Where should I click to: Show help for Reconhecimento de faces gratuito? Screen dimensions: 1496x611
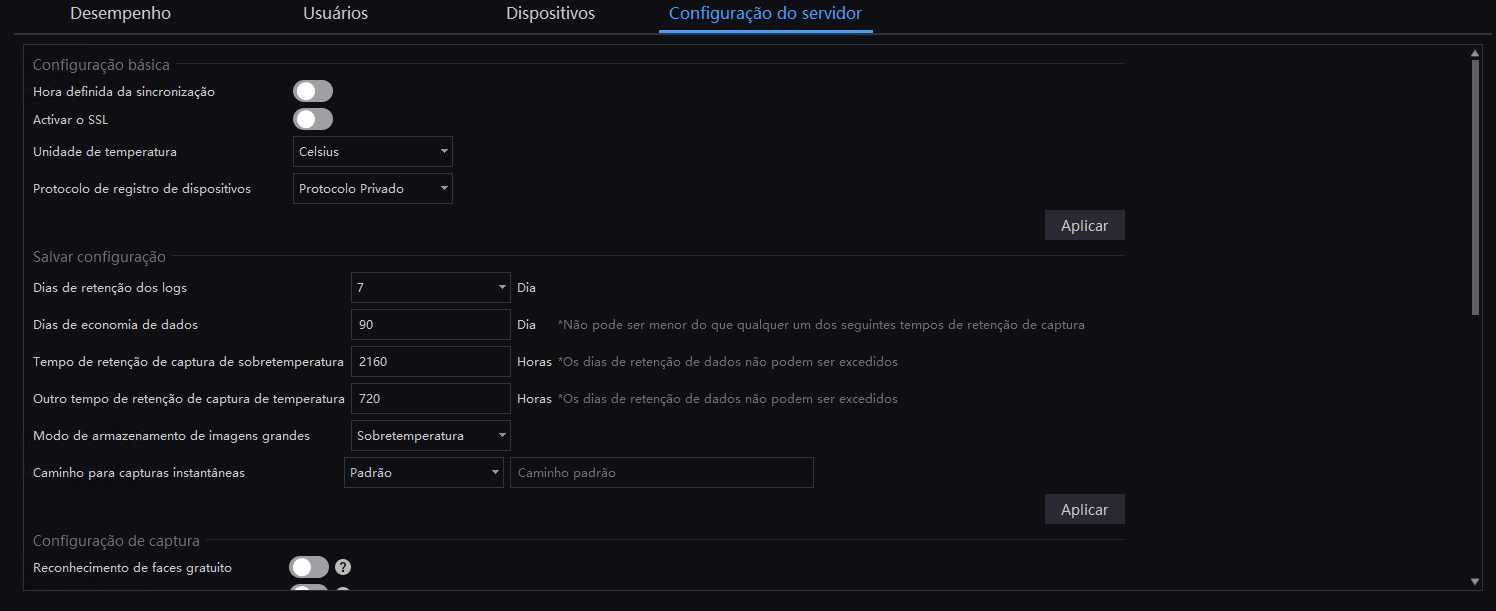pyautogui.click(x=343, y=568)
